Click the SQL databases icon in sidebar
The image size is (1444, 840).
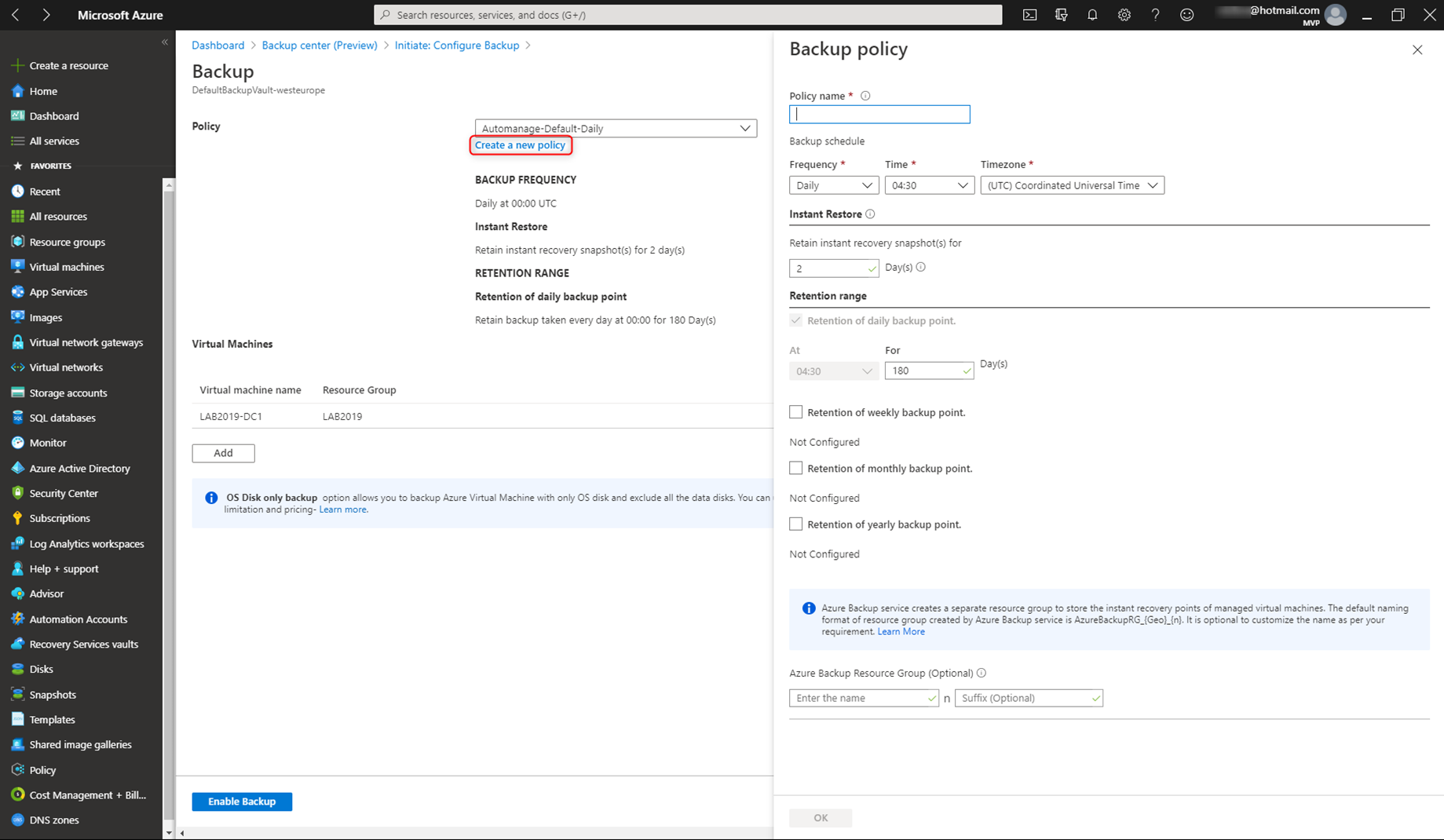tap(17, 418)
